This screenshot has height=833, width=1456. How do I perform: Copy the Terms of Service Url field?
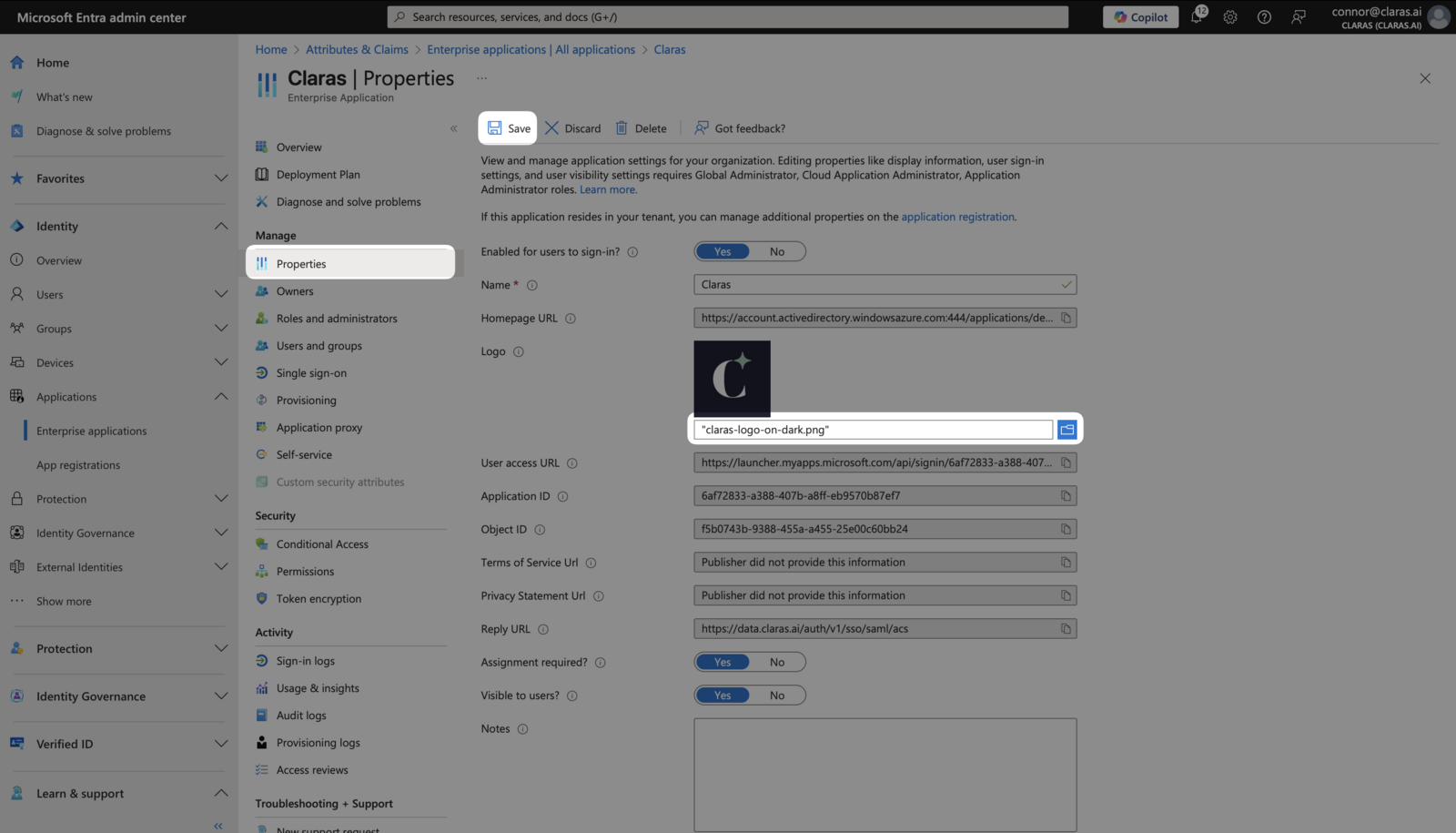[1066, 563]
